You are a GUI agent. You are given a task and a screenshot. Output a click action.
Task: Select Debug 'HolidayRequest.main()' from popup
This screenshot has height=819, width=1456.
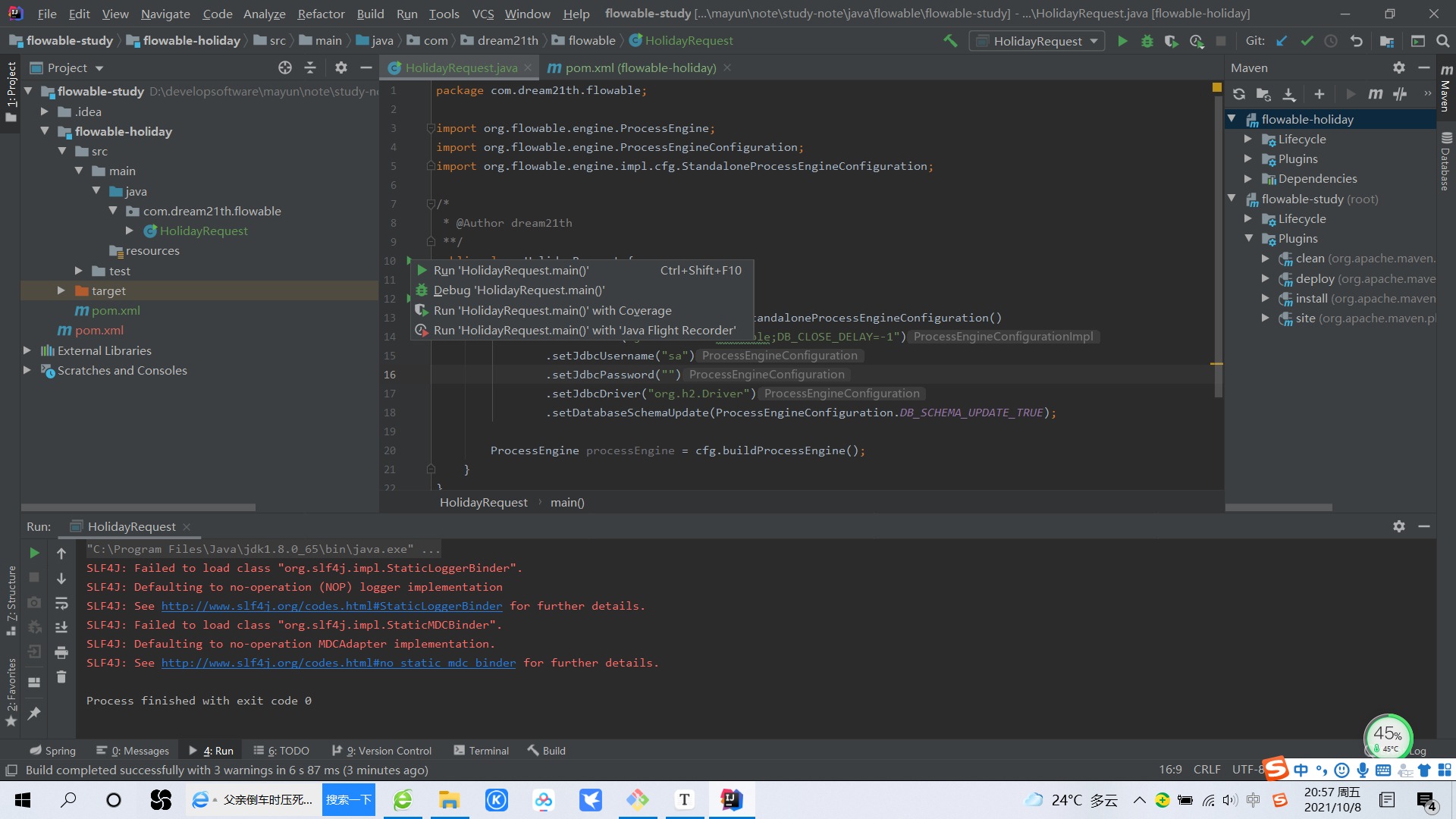coord(519,290)
